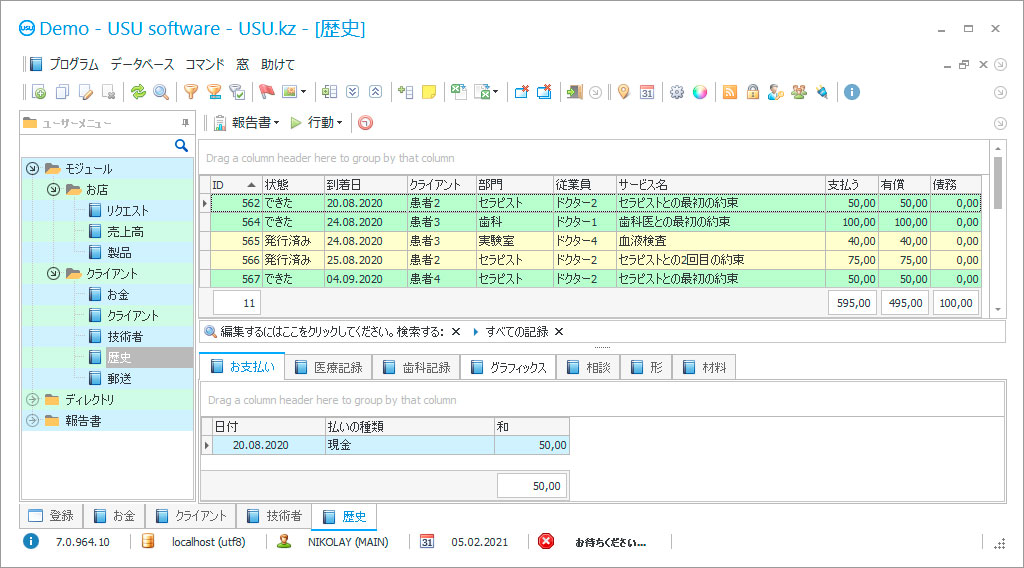Click the user menu search field
Image resolution: width=1024 pixels, height=568 pixels.
(98, 145)
